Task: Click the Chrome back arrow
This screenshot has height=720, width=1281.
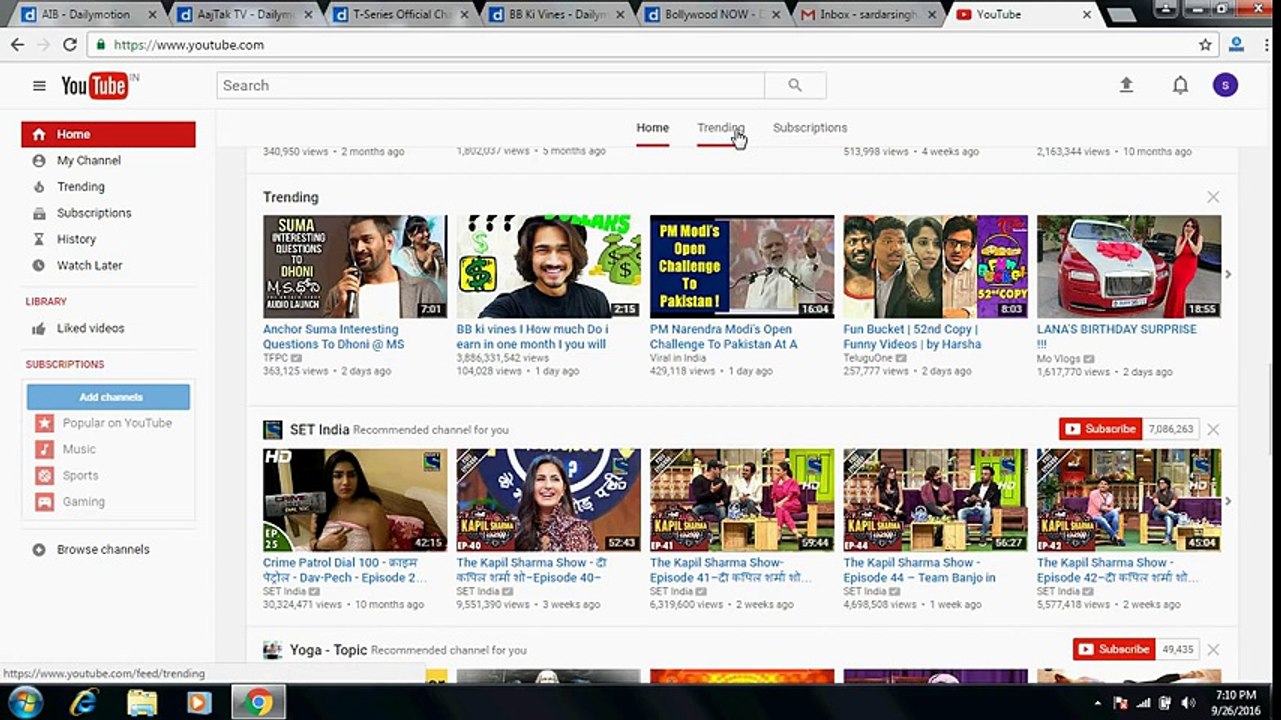Action: point(17,45)
